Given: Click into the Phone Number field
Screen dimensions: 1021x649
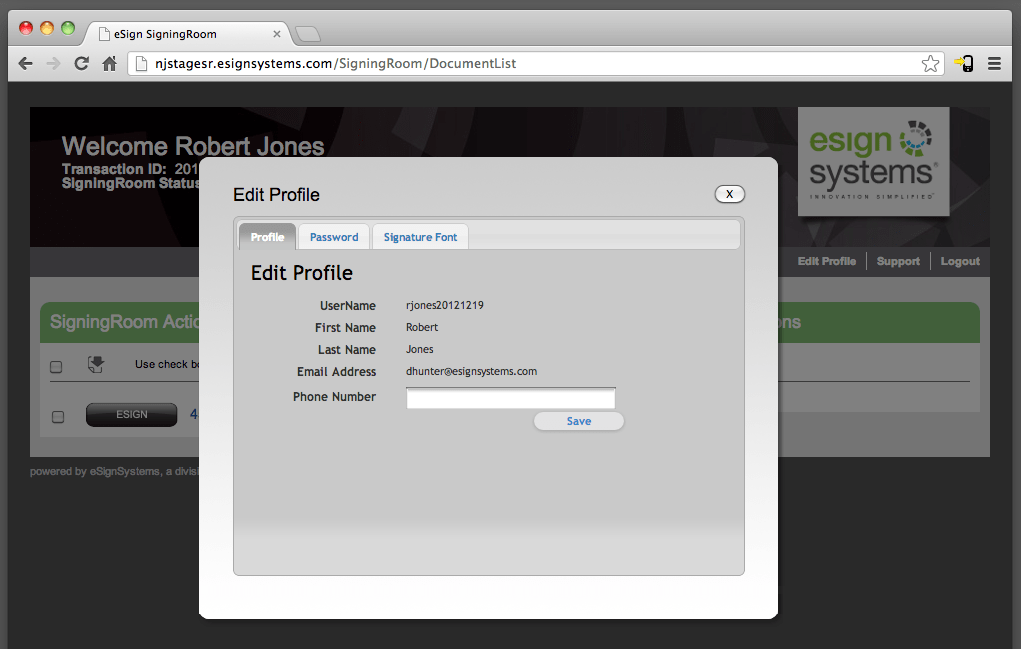Looking at the screenshot, I should pos(510,399).
